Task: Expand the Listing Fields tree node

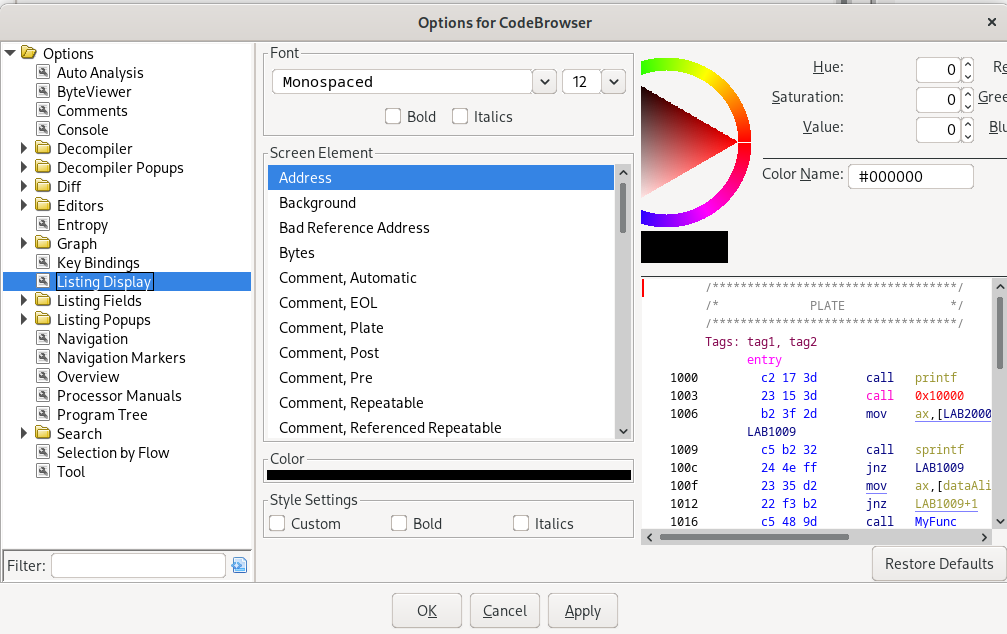Action: pyautogui.click(x=24, y=300)
